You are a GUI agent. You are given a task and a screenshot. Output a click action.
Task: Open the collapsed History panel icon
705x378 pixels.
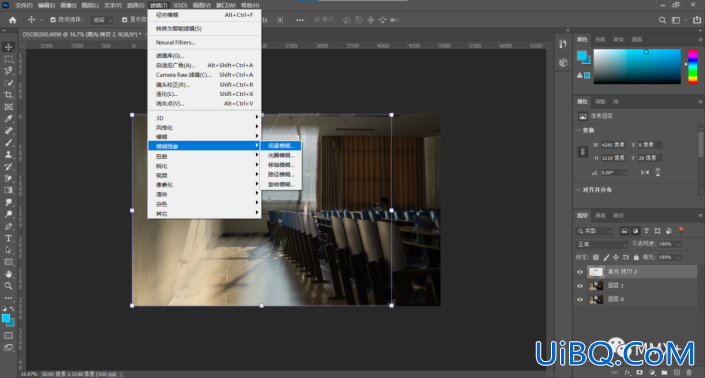563,44
